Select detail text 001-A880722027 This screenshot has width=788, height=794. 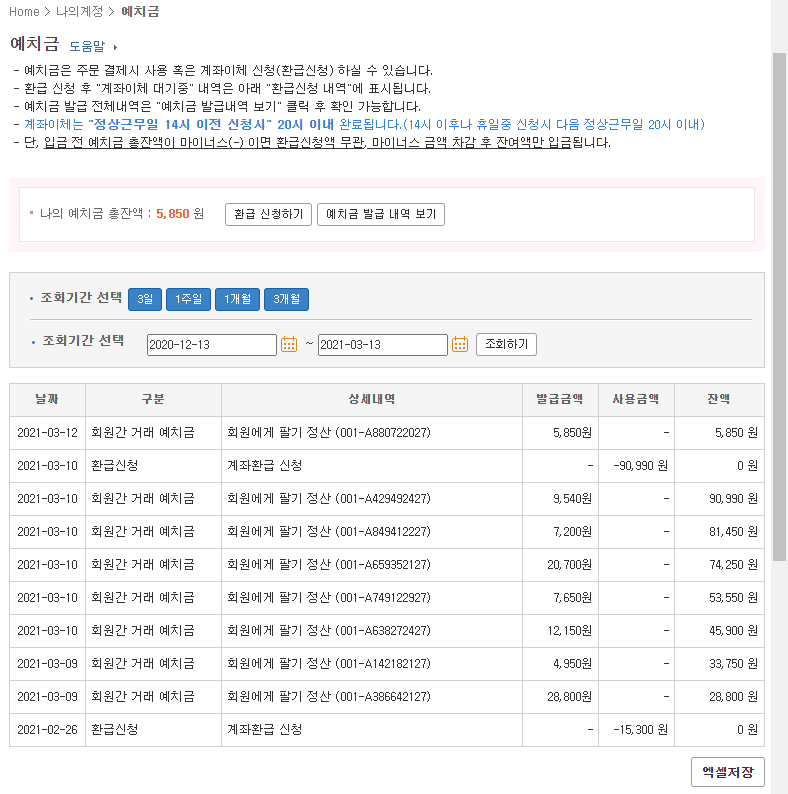pyautogui.click(x=383, y=433)
